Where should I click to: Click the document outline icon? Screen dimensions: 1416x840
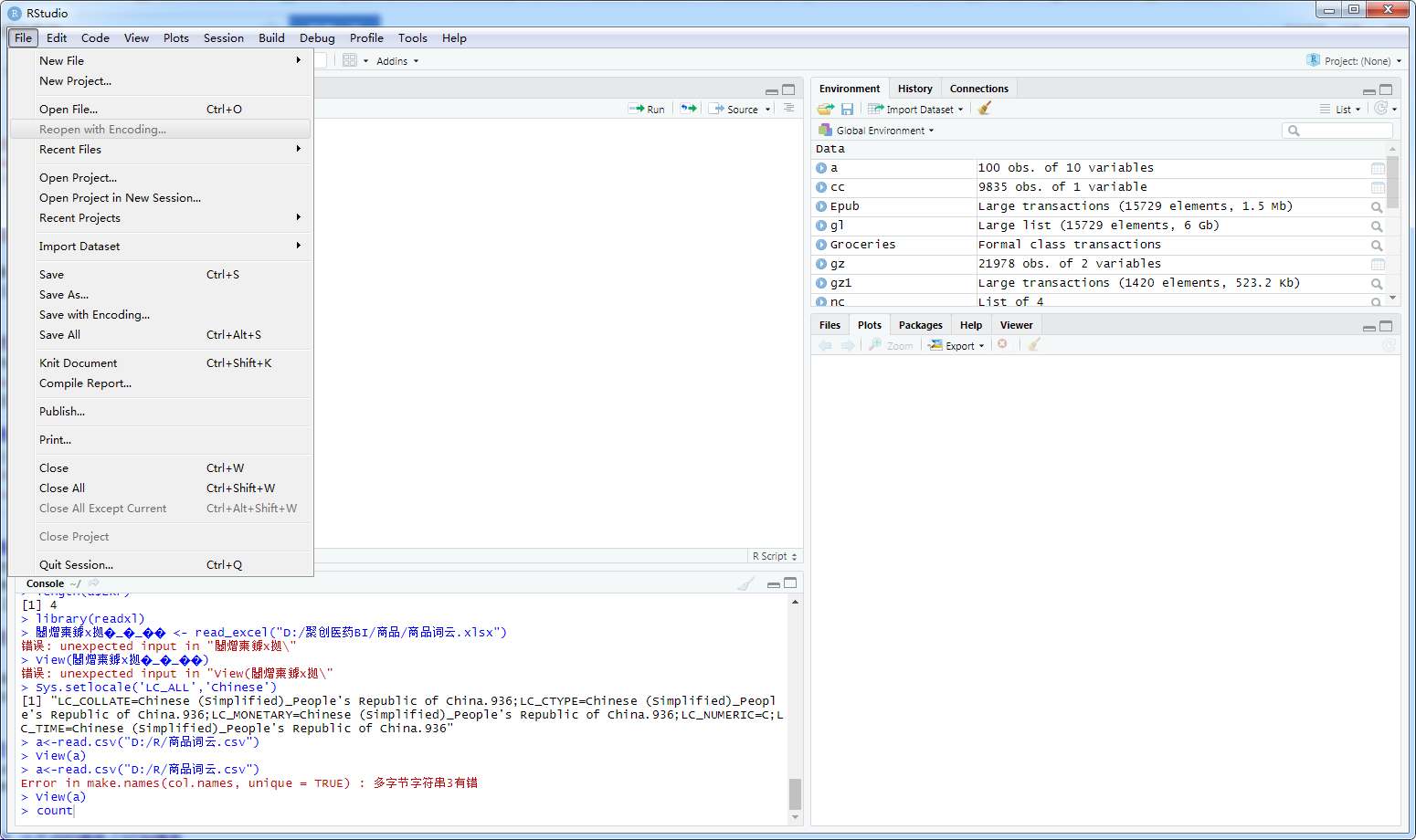pyautogui.click(x=788, y=109)
